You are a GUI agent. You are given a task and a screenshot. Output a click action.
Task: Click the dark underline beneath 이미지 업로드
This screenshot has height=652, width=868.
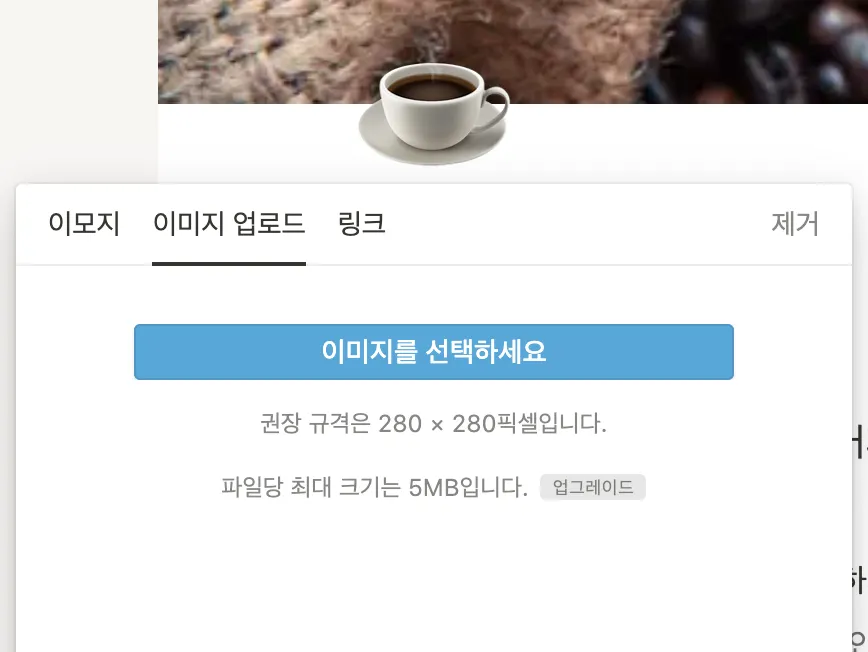[x=229, y=264]
